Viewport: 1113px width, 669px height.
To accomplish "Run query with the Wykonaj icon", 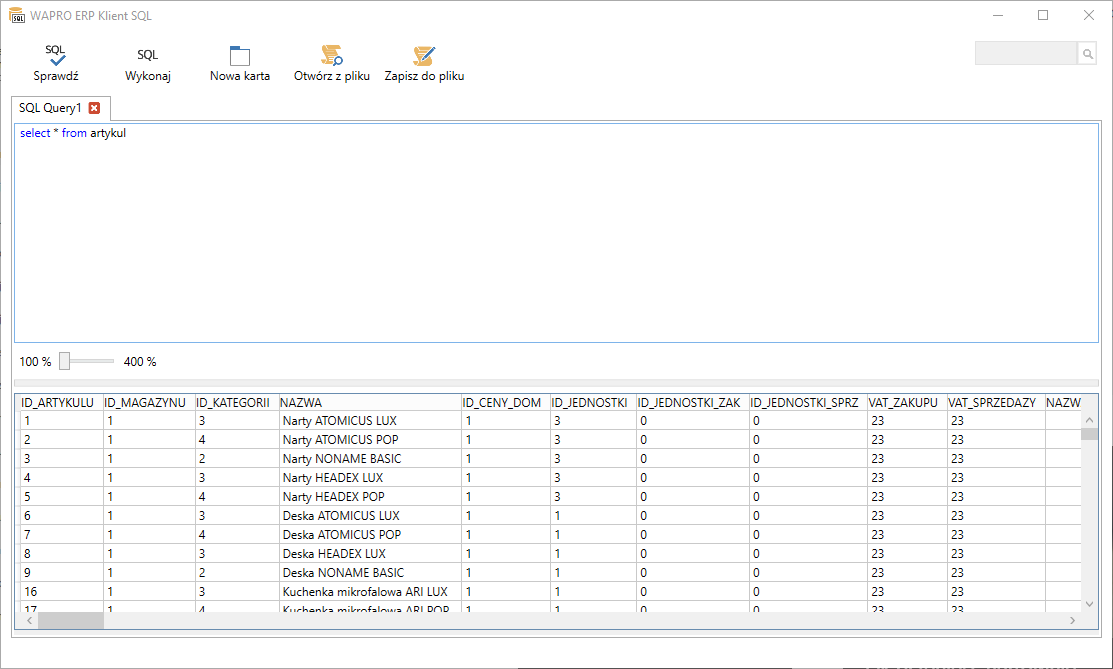I will (147, 57).
